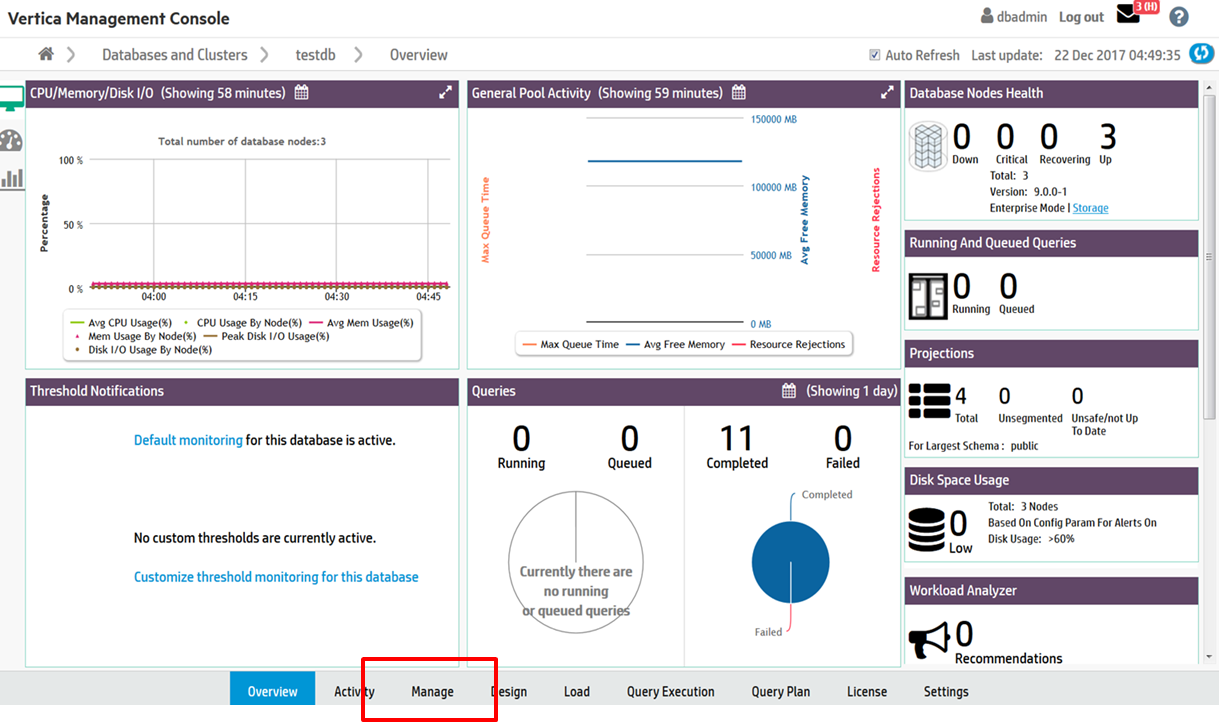Open the mail notifications envelope icon
Viewport: 1219px width, 722px height.
[1129, 15]
